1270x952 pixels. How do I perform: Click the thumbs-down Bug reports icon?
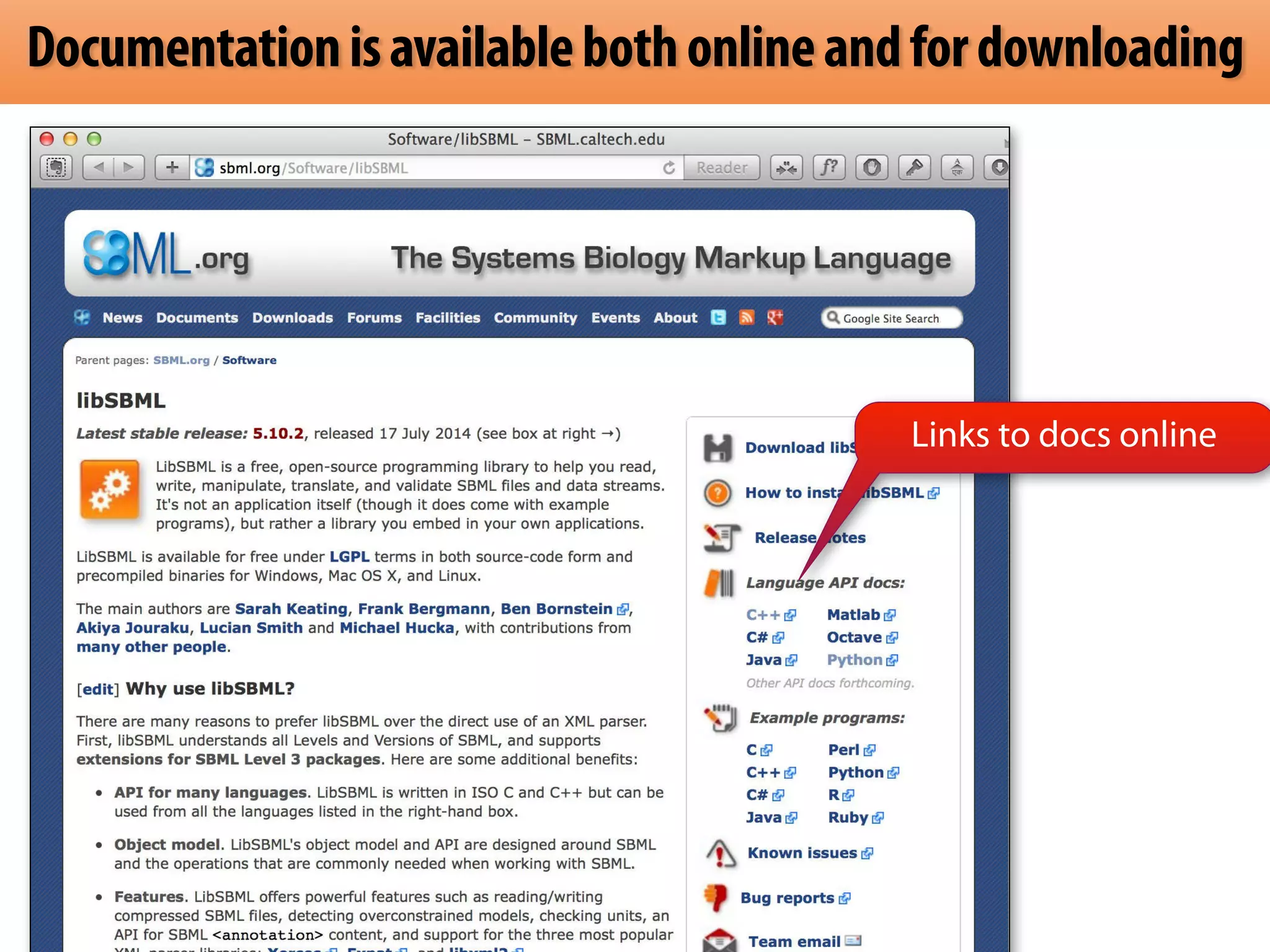pos(716,898)
